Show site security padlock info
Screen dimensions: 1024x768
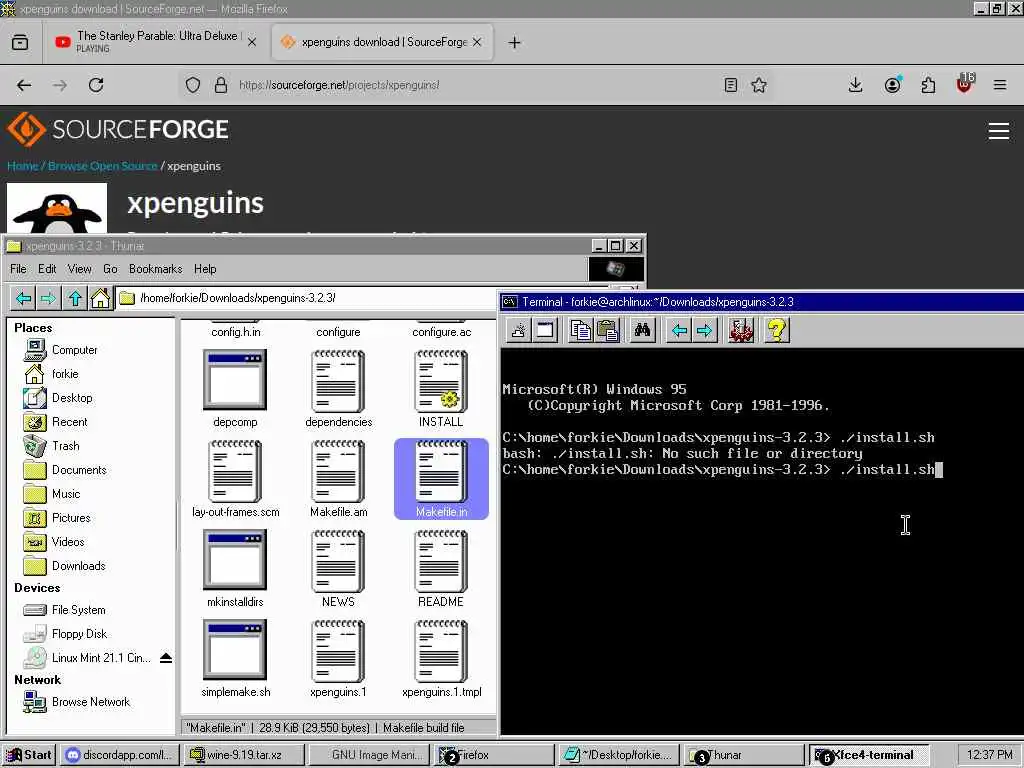click(221, 85)
